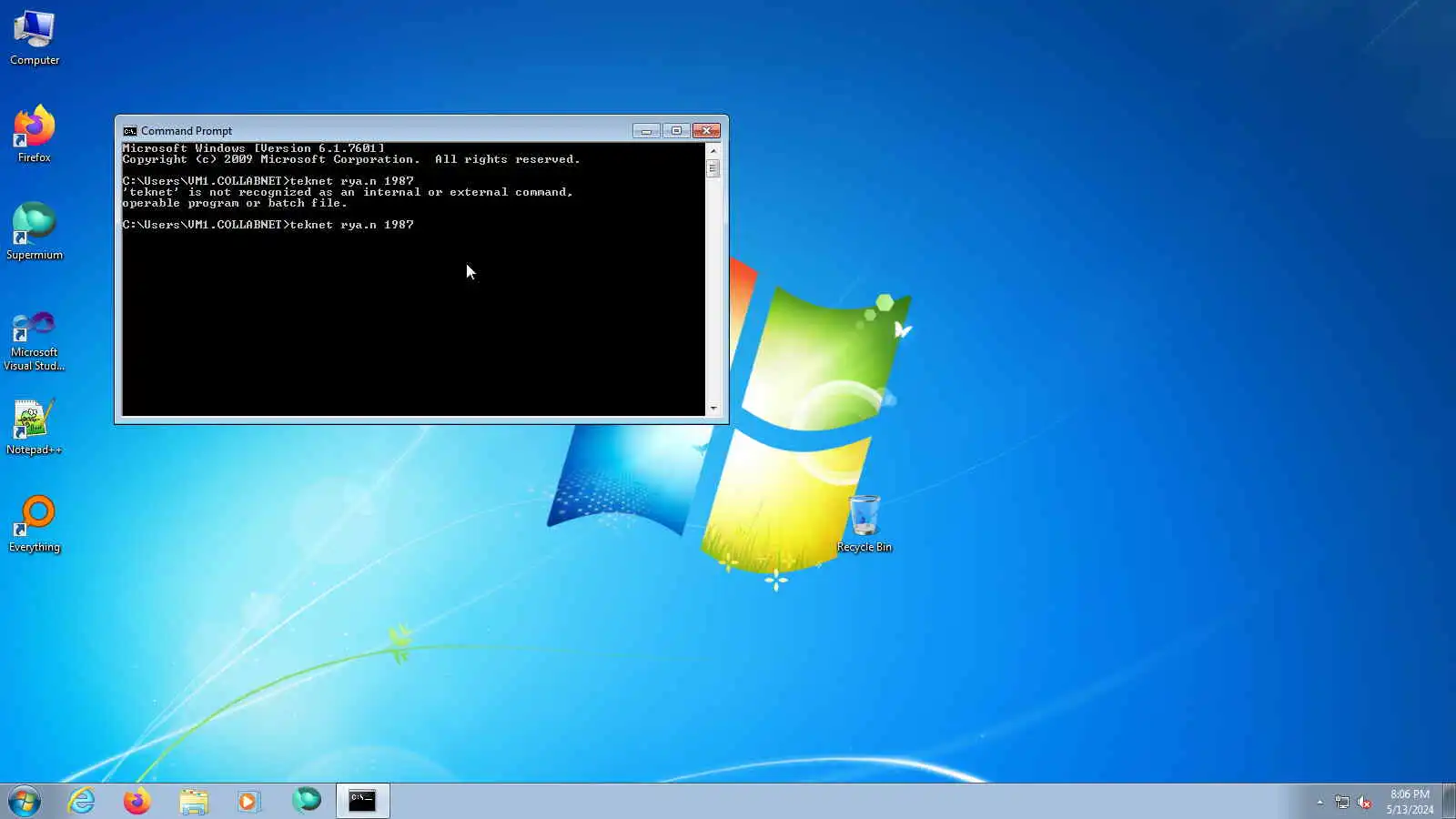Click the Command Prompt scrollbar thumb
Viewport: 1456px width, 819px height.
point(713,168)
